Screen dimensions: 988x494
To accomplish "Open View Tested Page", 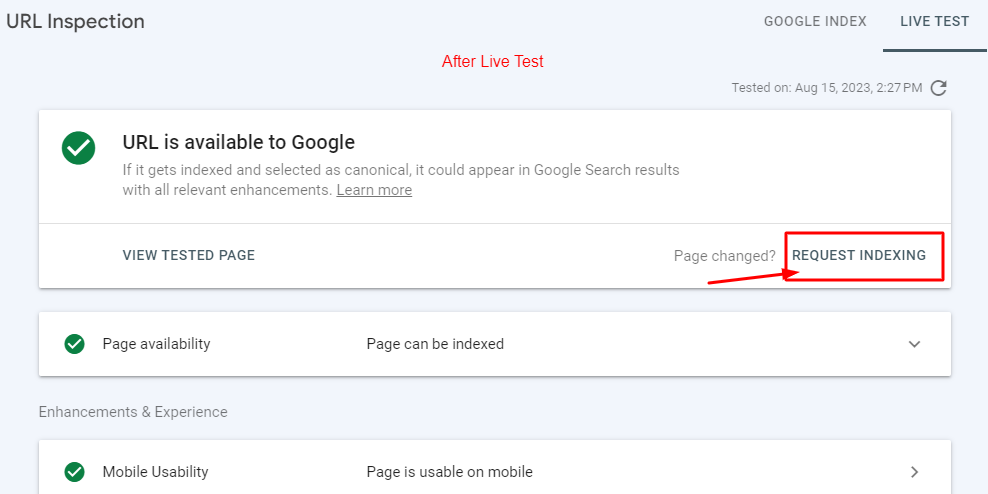I will 188,255.
